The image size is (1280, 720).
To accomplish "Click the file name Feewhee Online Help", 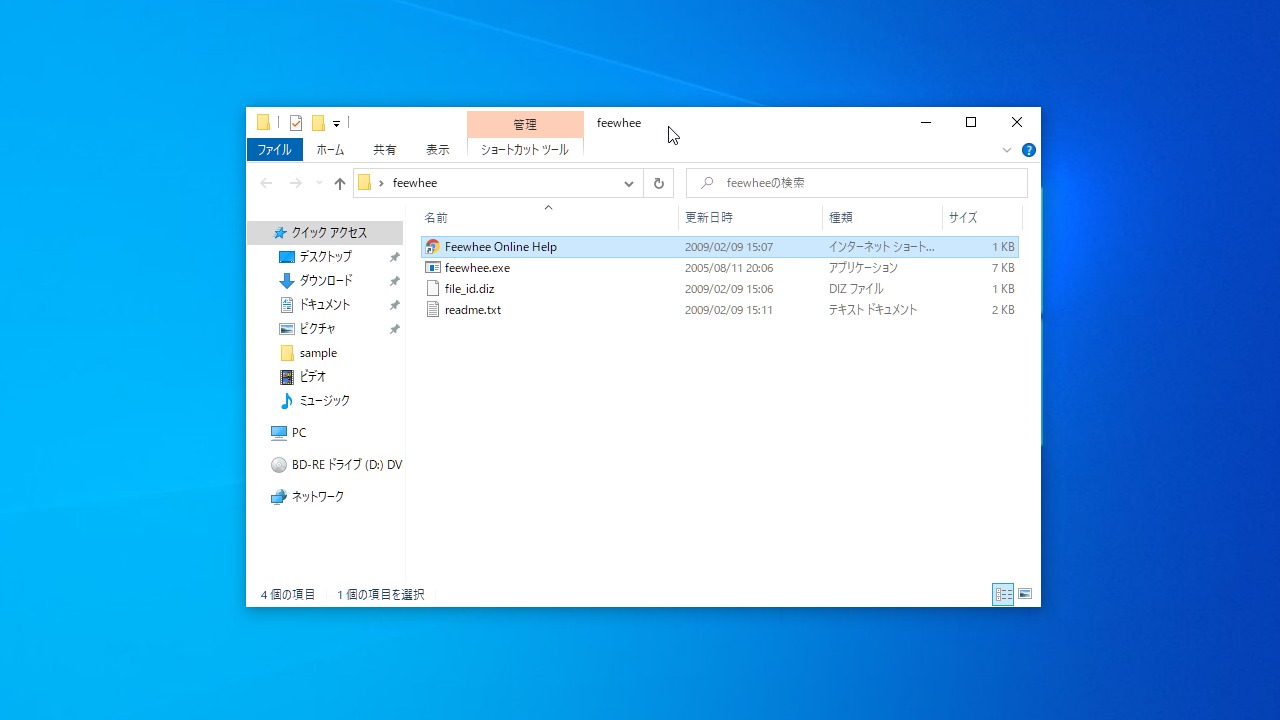I will [x=501, y=247].
